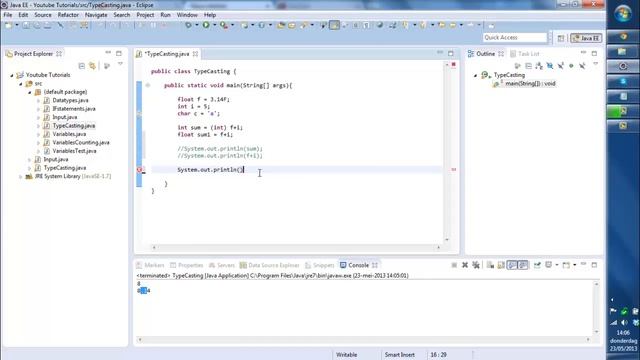Open the Debug button dropdown arrow
Viewport: 640px width, 360px height.
196,25
